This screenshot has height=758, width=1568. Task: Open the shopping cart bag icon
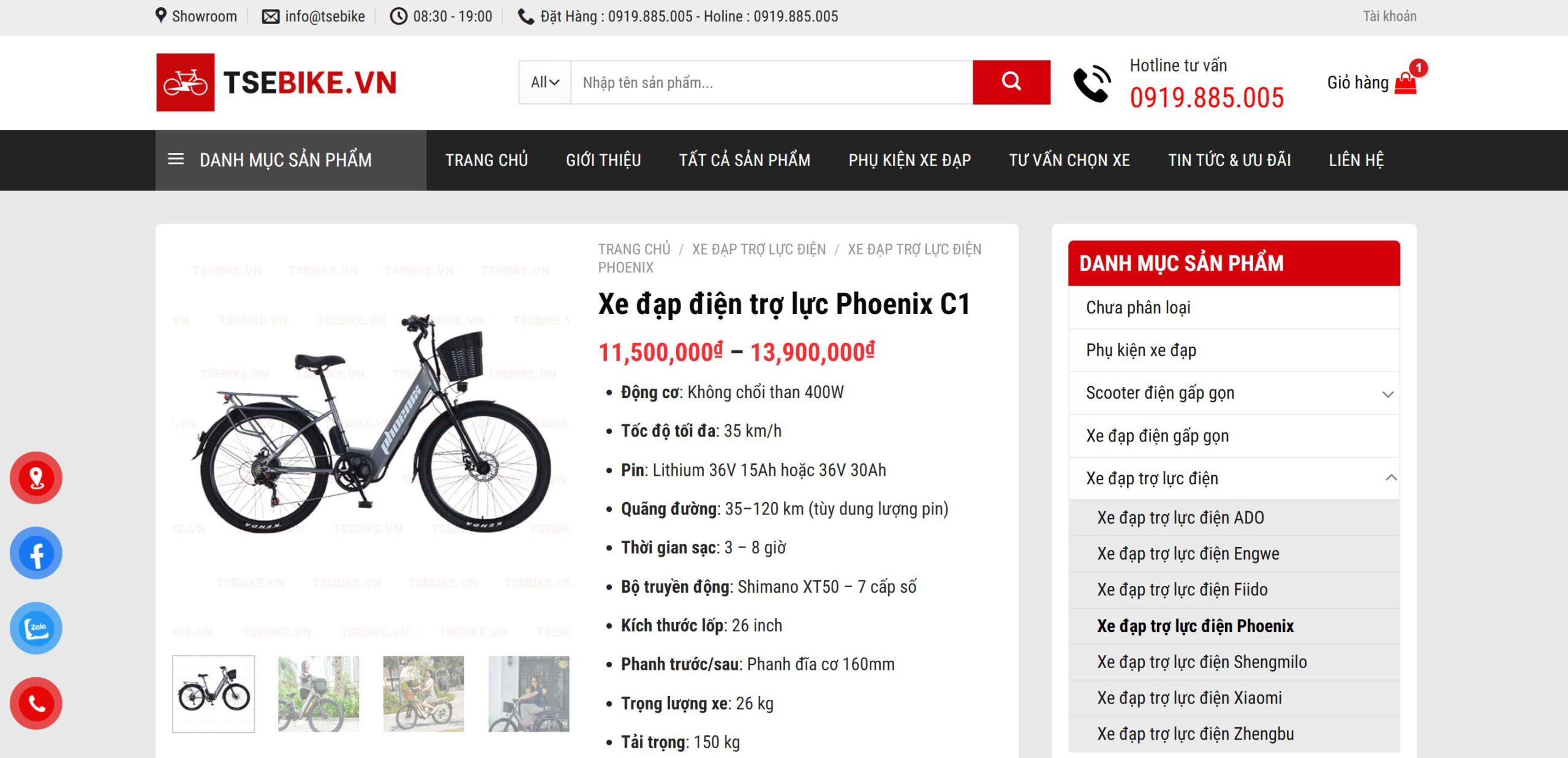(x=1405, y=83)
